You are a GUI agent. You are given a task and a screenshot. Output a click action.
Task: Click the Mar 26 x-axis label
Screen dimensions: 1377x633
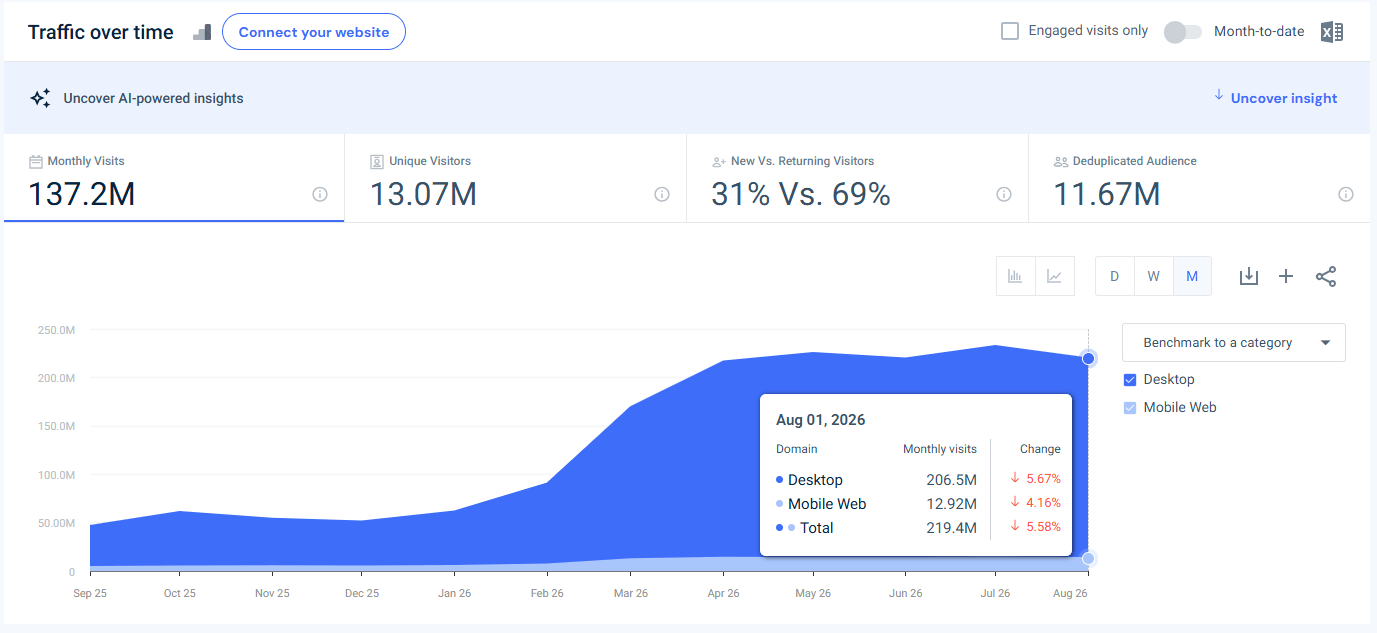point(631,594)
